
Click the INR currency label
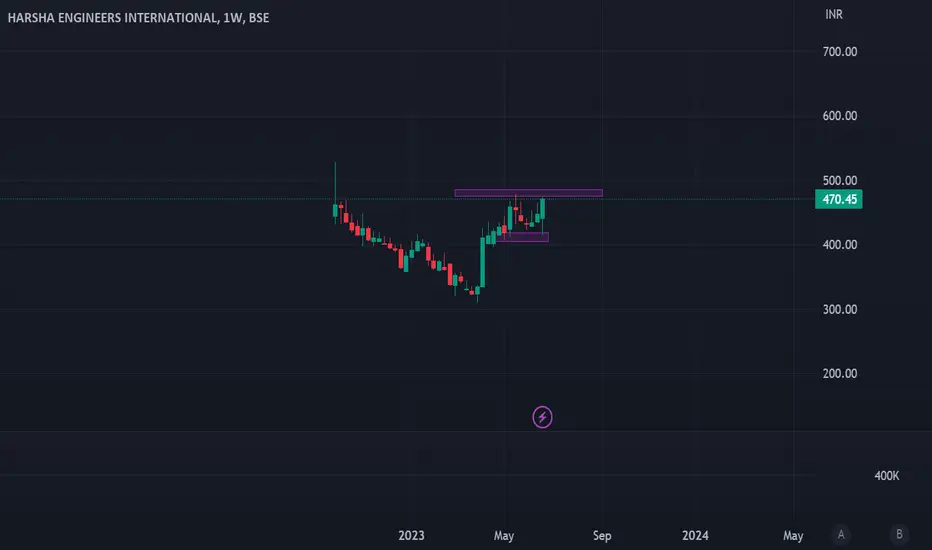833,14
